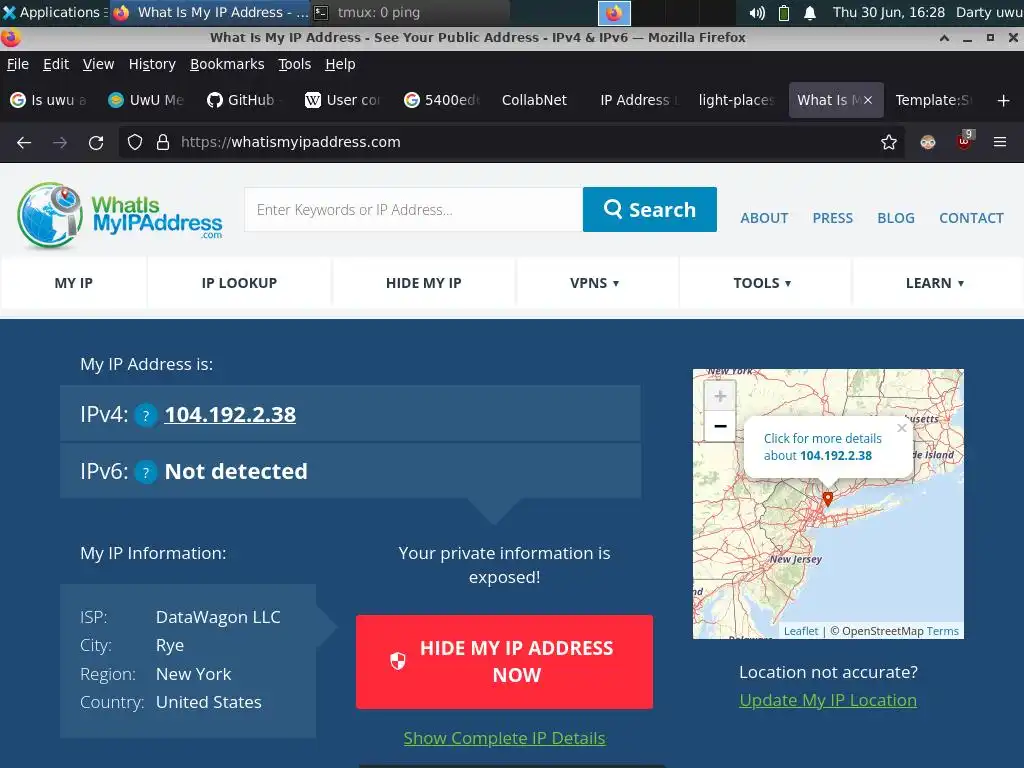View site security via padlock icon
The height and width of the screenshot is (768, 1024).
(x=163, y=142)
